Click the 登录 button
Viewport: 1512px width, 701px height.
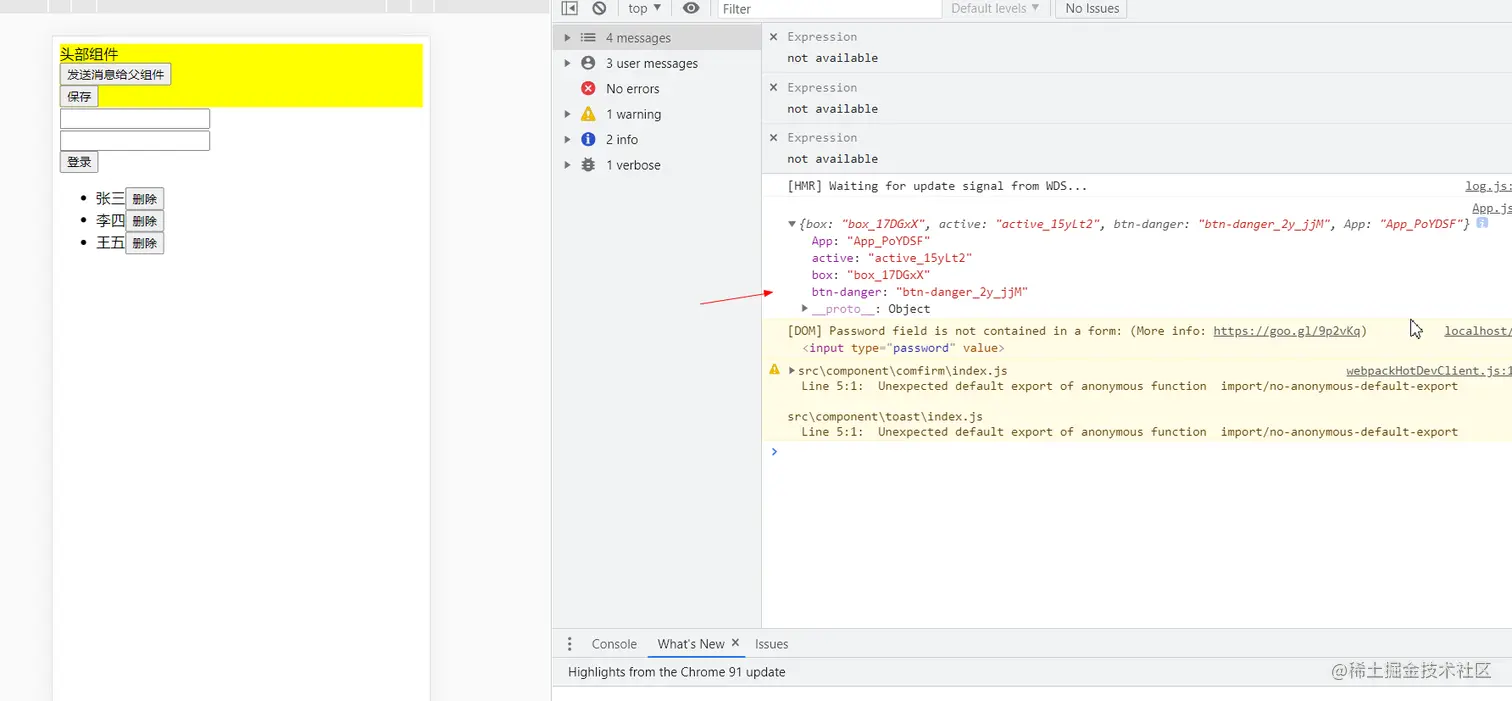point(79,162)
